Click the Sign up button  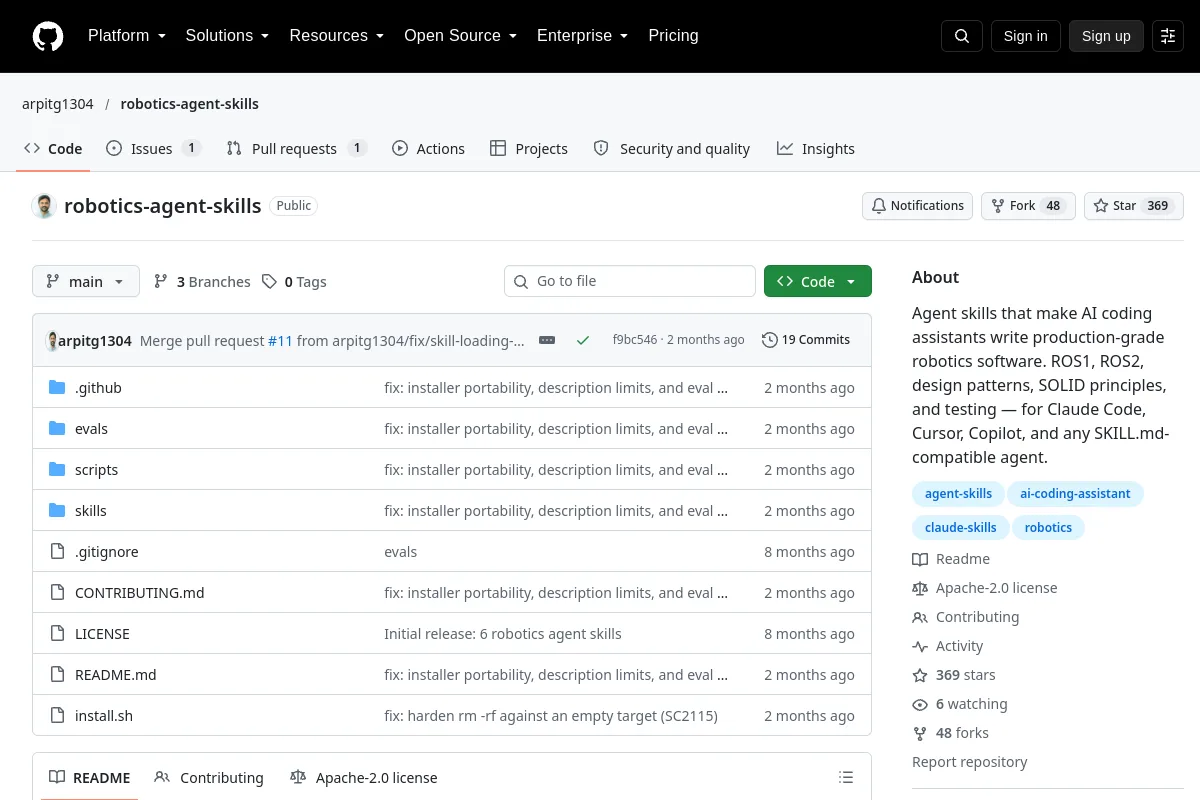1106,36
